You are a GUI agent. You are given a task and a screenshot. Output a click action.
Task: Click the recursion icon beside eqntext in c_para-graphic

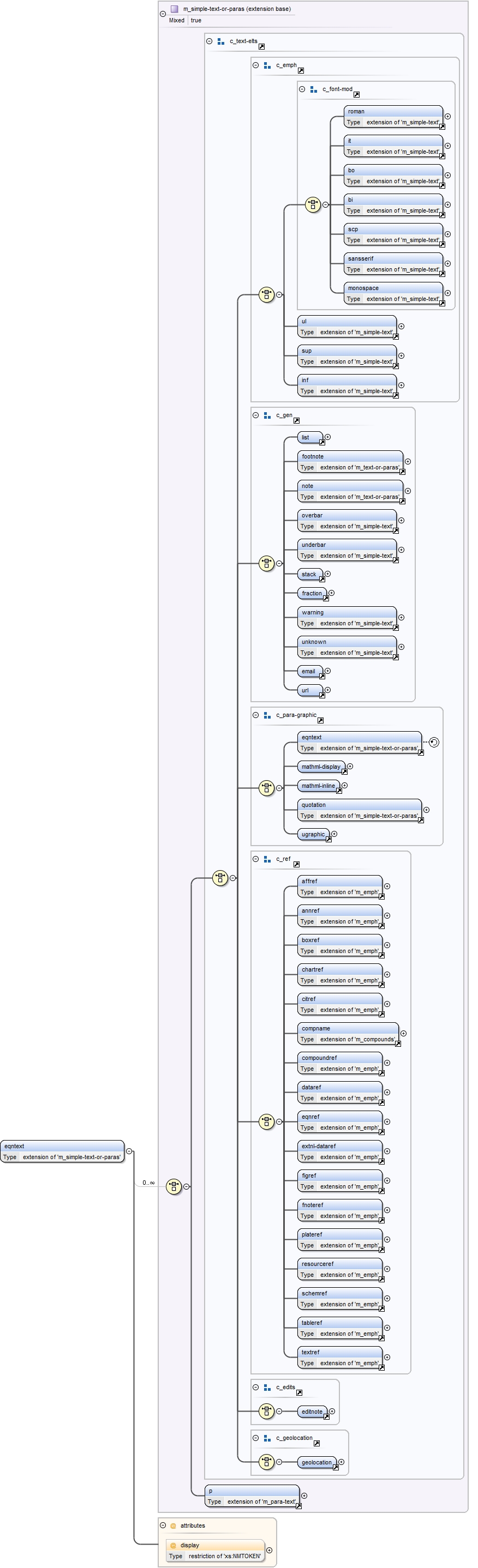click(x=434, y=742)
